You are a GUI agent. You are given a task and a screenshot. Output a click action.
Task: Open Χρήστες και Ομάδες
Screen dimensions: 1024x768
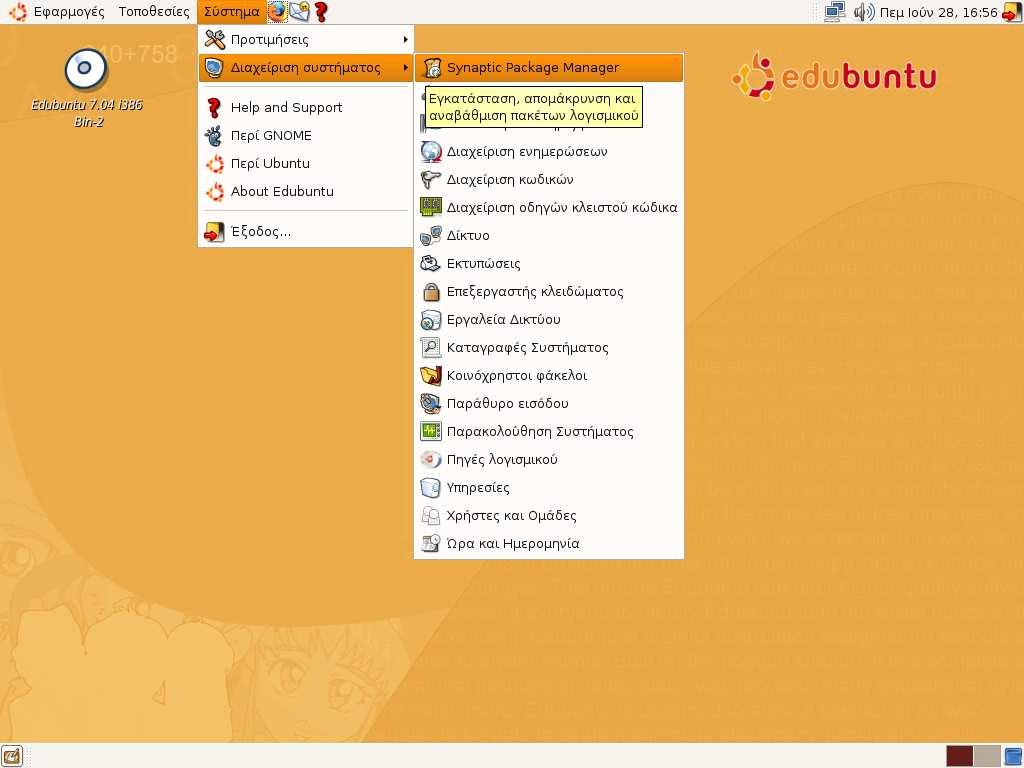549,517
